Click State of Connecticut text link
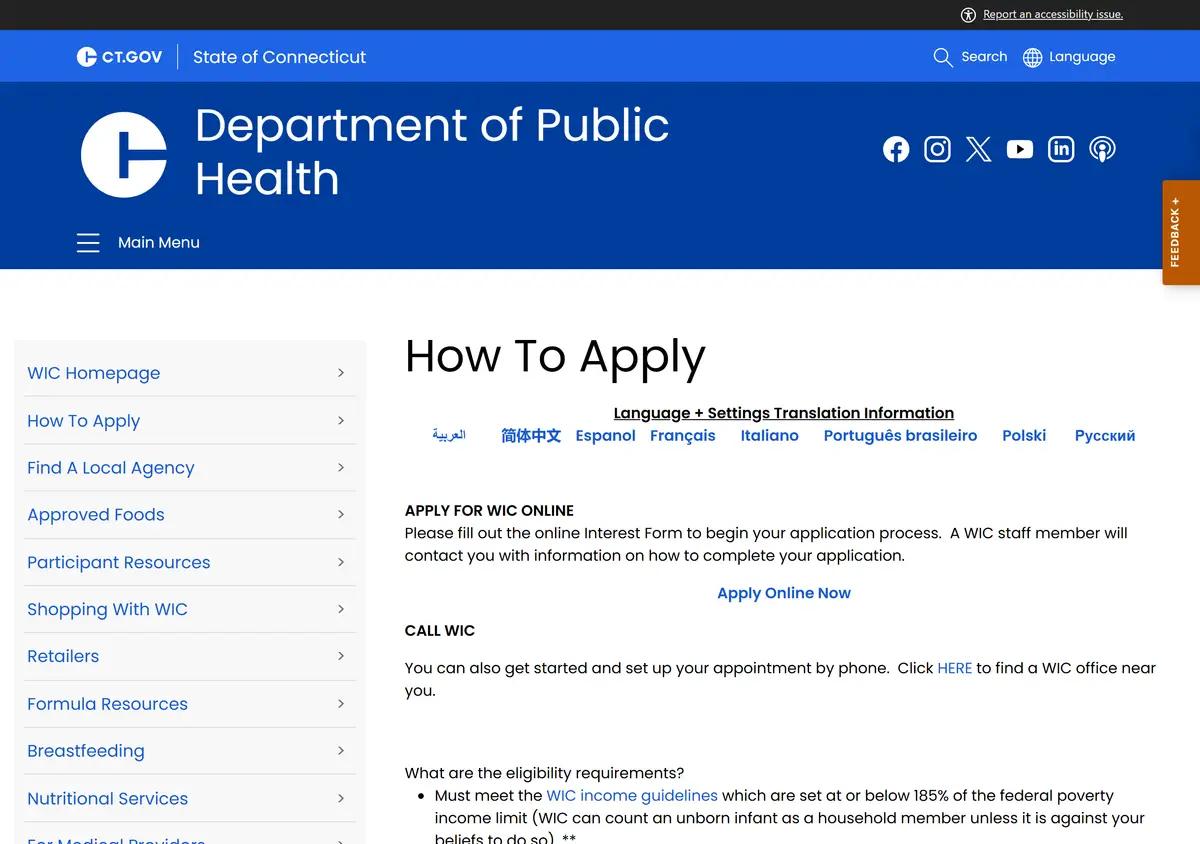 279,57
